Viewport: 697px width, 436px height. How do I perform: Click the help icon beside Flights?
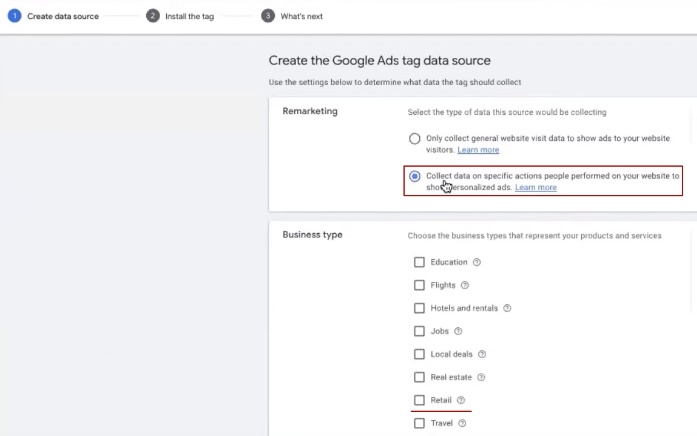point(465,285)
